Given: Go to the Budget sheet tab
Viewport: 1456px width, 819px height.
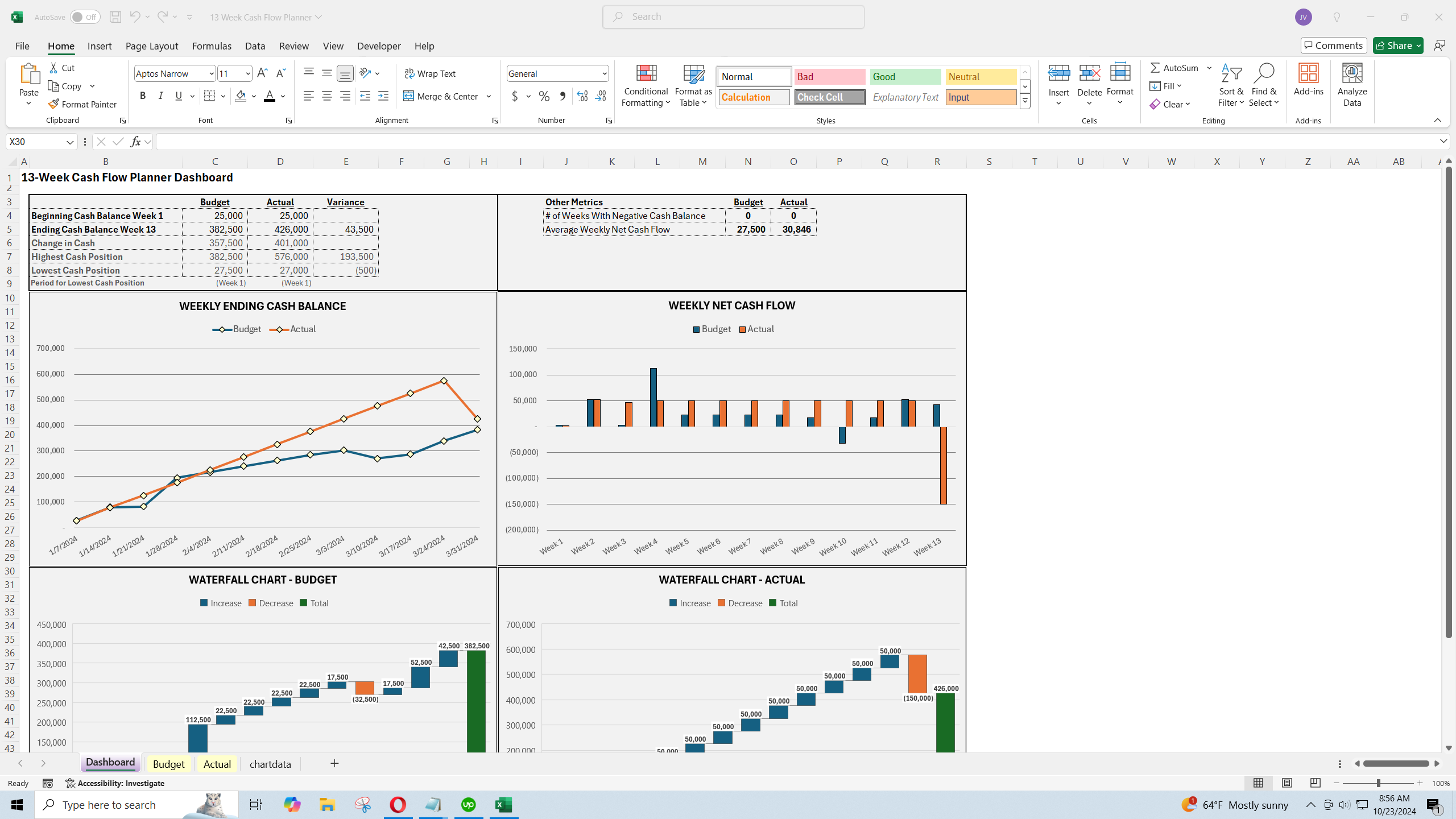Looking at the screenshot, I should click(x=169, y=764).
